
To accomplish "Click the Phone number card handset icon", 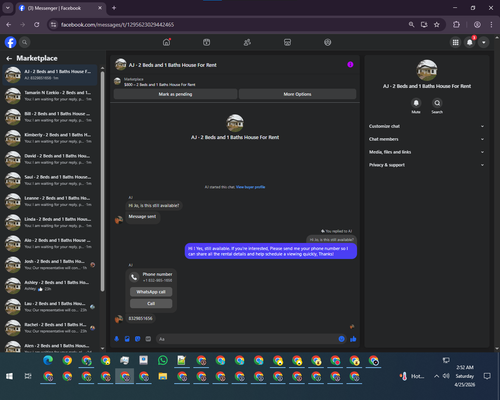I will point(134,277).
